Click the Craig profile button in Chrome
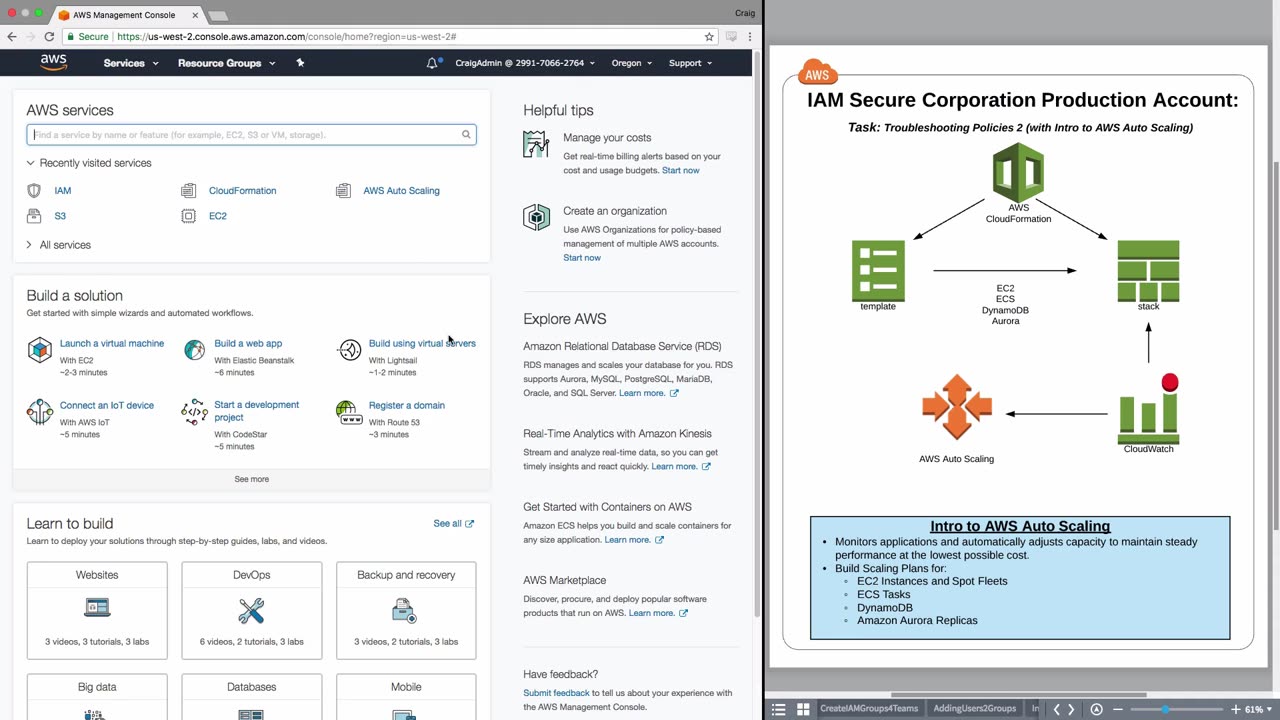Image resolution: width=1280 pixels, height=720 pixels. [743, 13]
